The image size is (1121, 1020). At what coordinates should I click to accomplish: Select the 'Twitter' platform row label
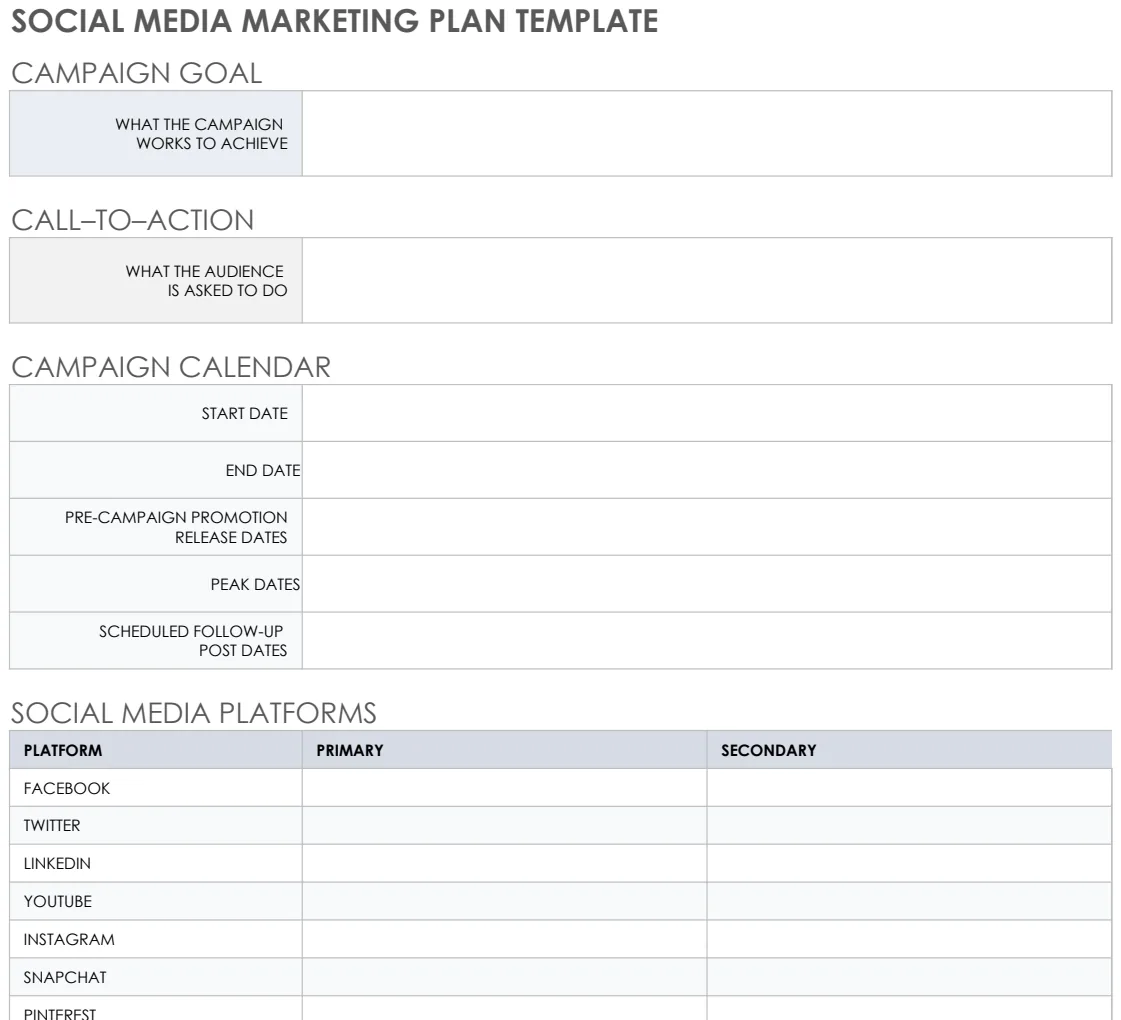click(x=51, y=826)
